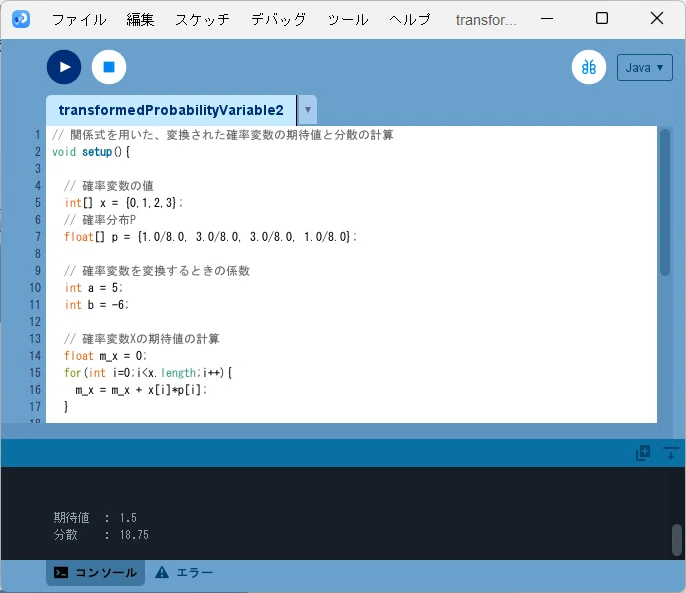Screen dimensions: 686x593
Task: Click the comment on line 13 about 期待値の計算
Action: (x=142, y=339)
